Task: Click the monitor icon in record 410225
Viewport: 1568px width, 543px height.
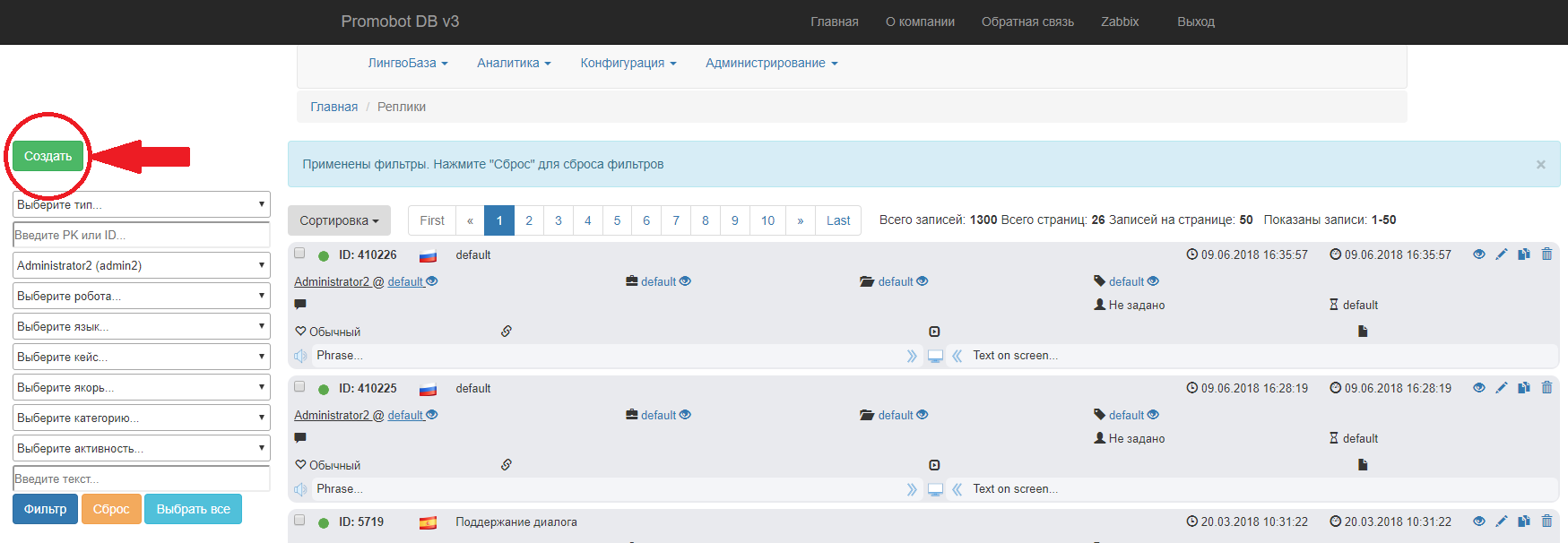Action: pyautogui.click(x=935, y=489)
